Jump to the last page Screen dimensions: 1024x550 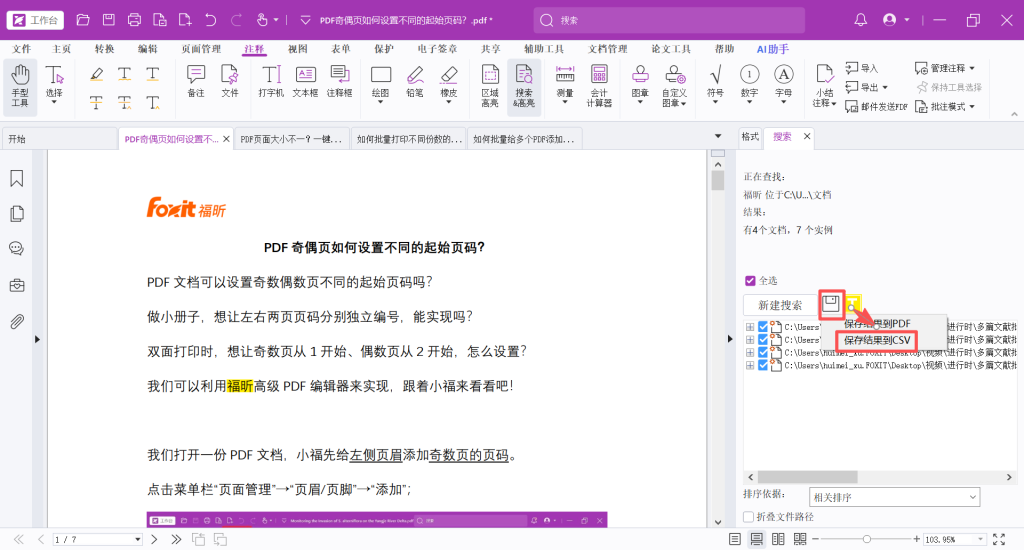pos(176,540)
